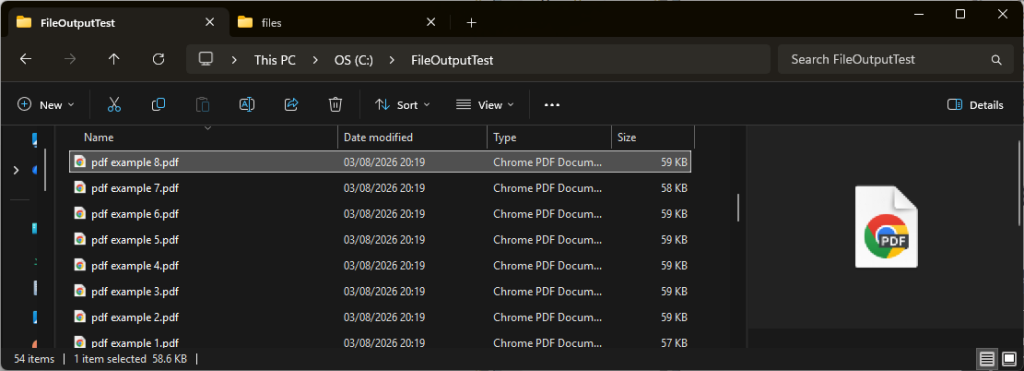This screenshot has width=1024, height=371.
Task: Close the files tab
Action: click(431, 22)
